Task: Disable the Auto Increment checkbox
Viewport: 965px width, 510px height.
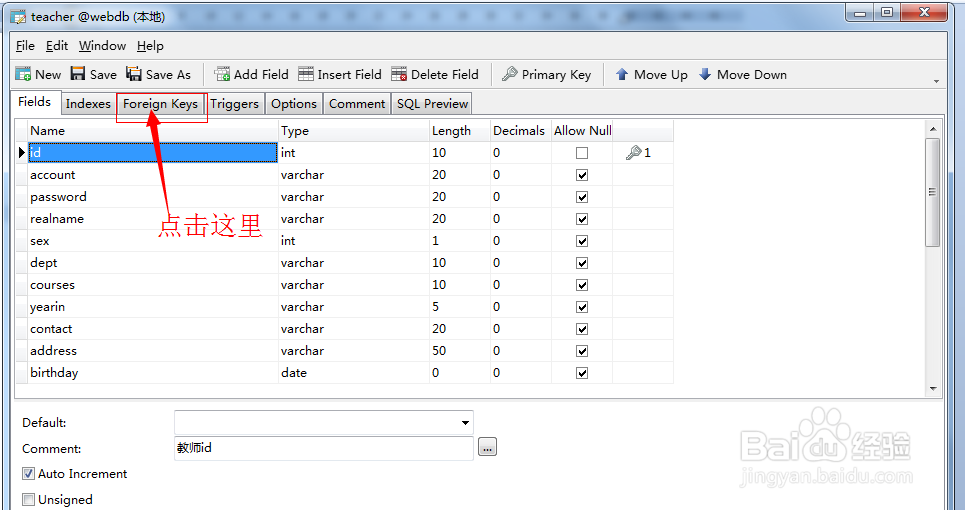Action: point(28,474)
